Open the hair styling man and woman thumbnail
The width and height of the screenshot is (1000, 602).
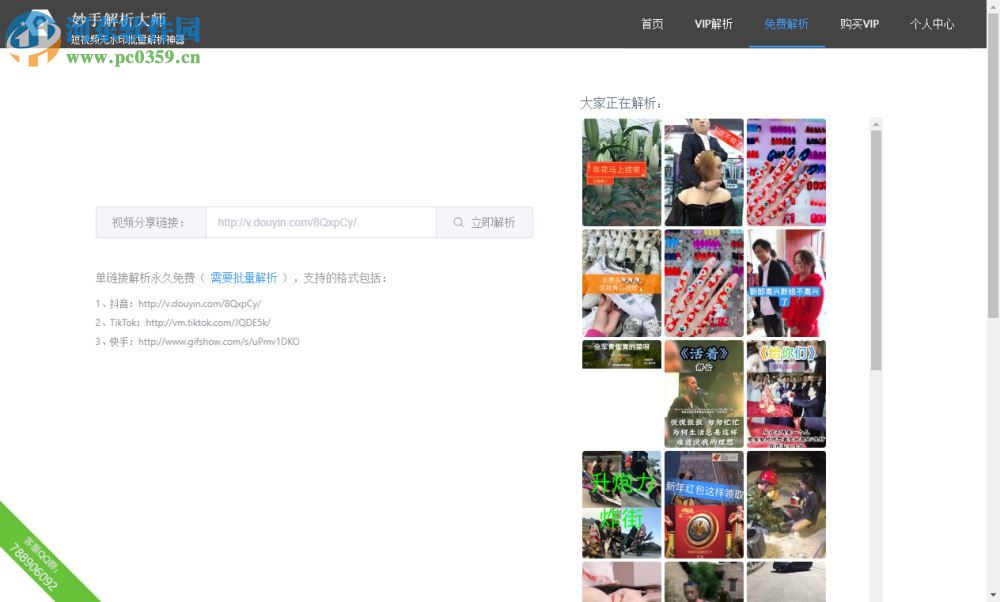point(704,172)
